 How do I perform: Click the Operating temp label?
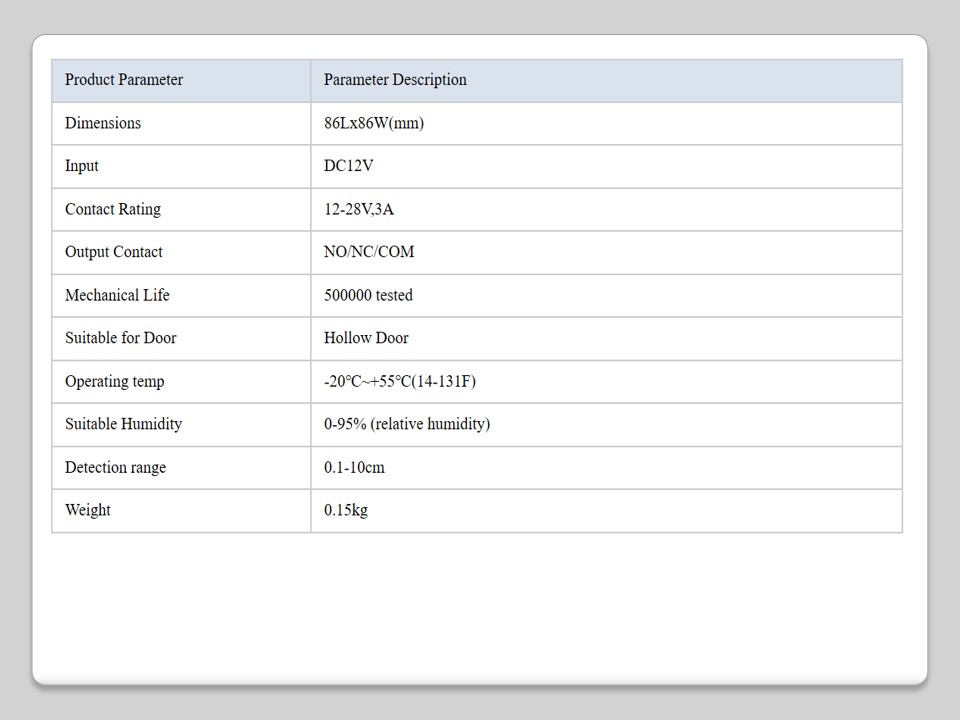pos(115,381)
